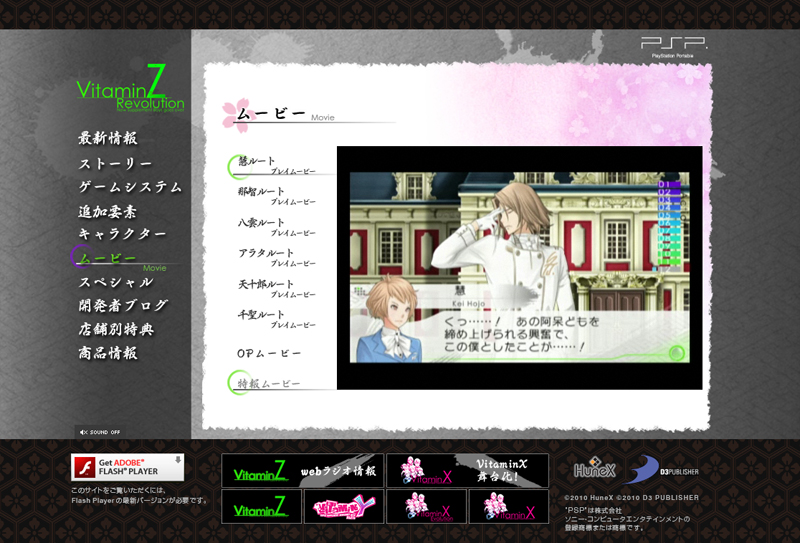This screenshot has width=800, height=543.
Task: Click the VitaminZ Revolution logo
Action: 131,89
